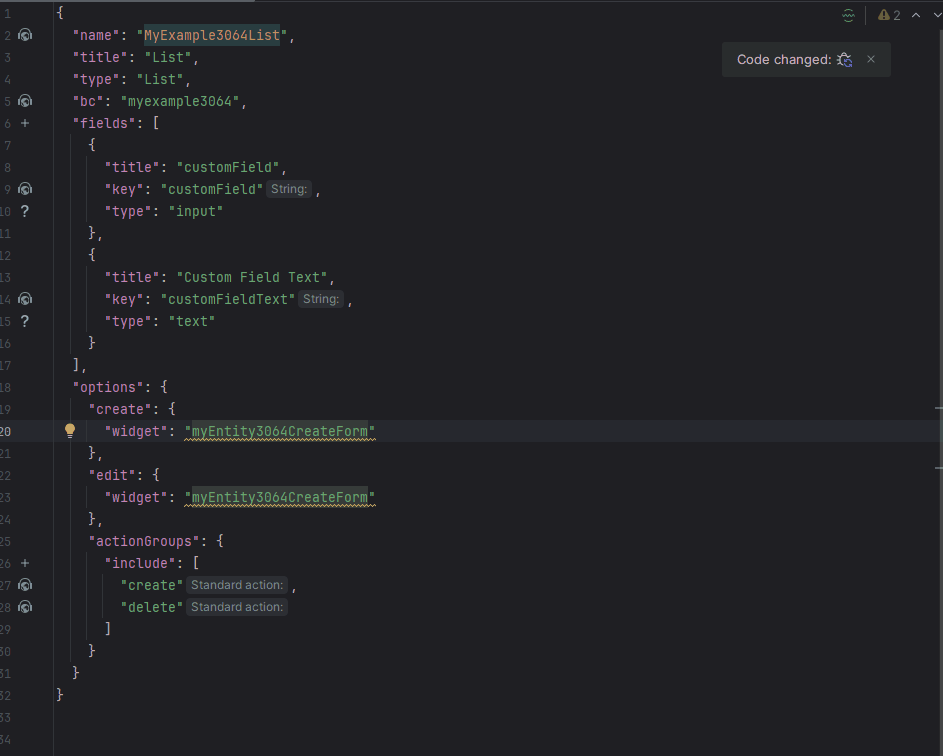Screen dimensions: 943x756
Task: Click the gutter navigation icon on the "name" line
Action: pos(25,36)
